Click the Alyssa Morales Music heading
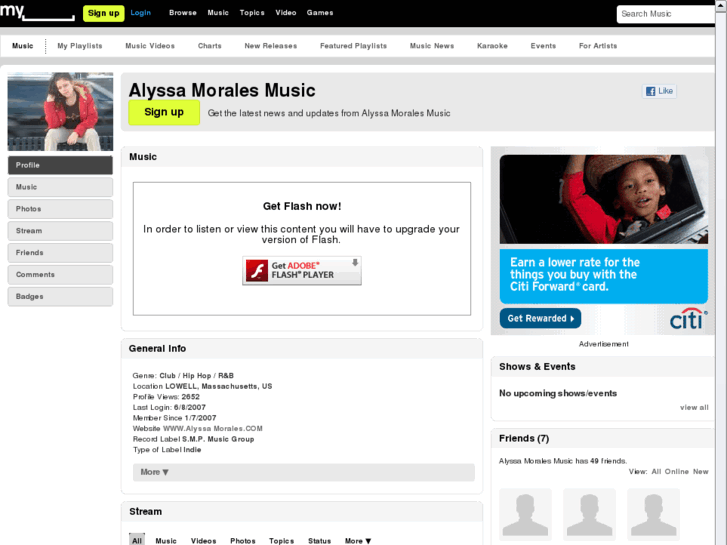727x545 pixels. (222, 90)
